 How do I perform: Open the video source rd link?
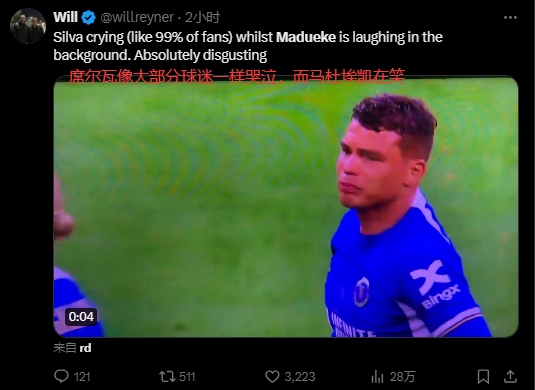[85, 348]
